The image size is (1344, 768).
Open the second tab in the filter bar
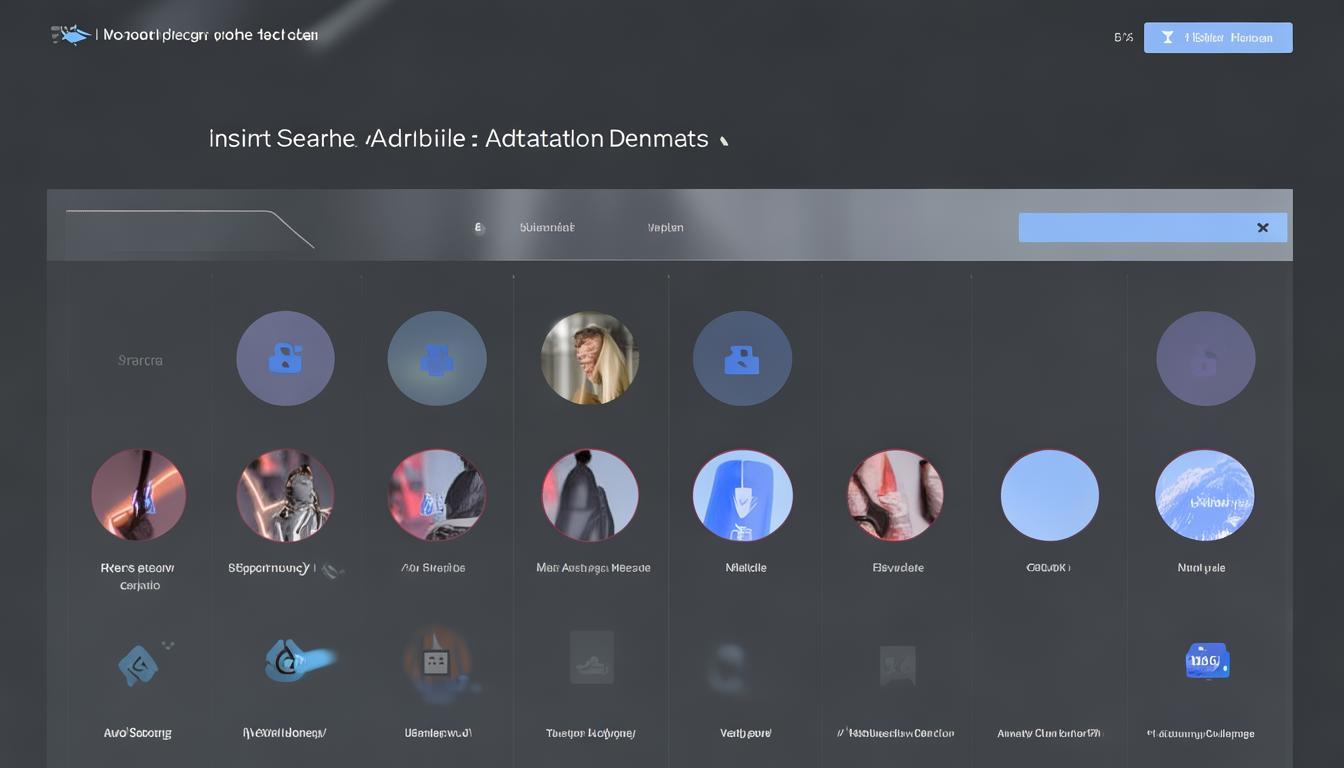tap(546, 228)
